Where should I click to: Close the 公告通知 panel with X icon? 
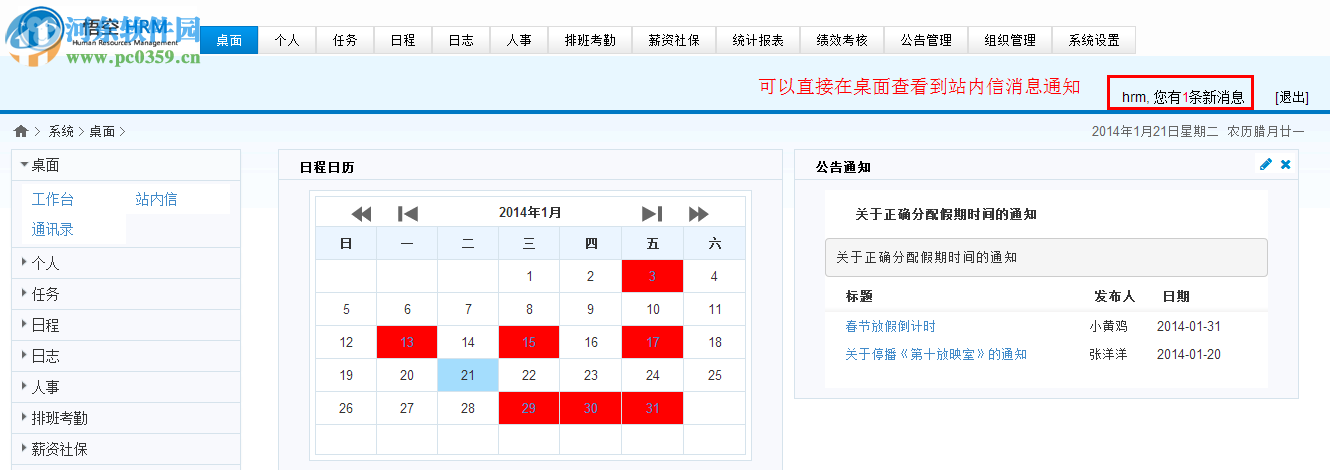[x=1286, y=164]
